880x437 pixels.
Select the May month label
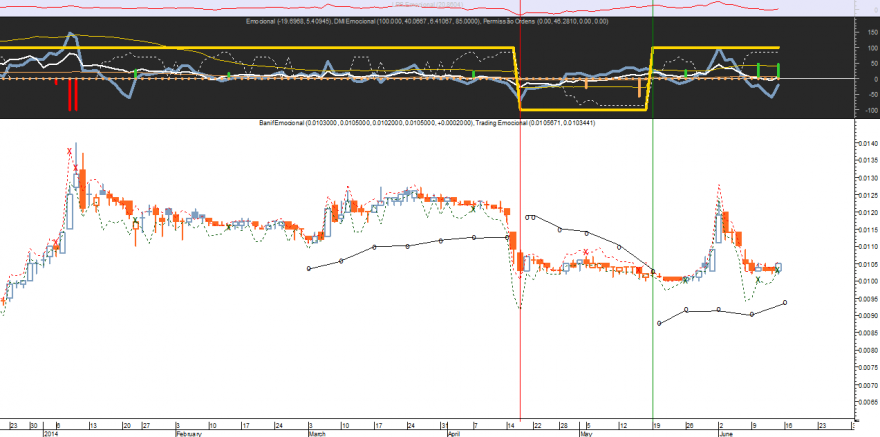586,434
